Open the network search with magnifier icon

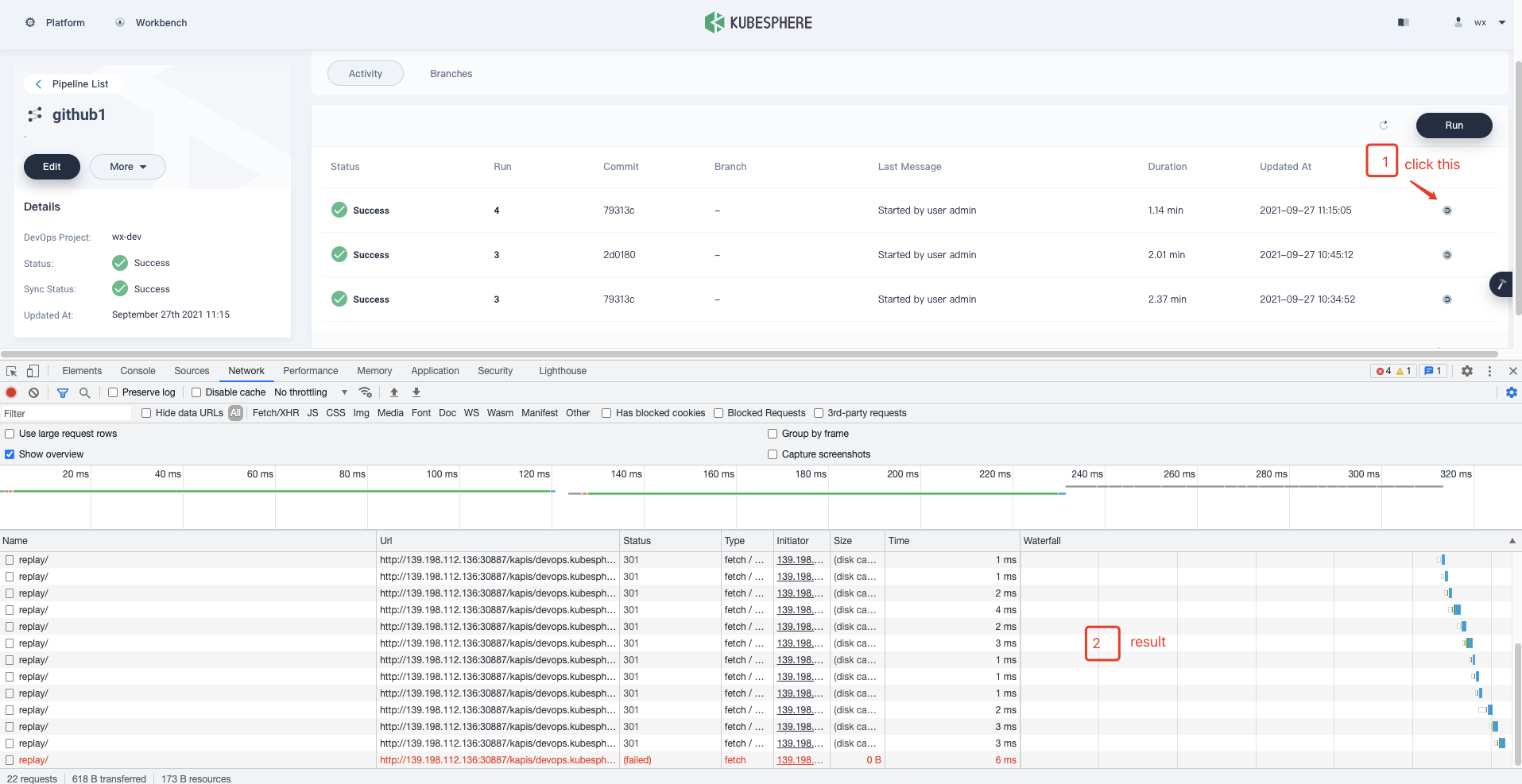tap(84, 392)
